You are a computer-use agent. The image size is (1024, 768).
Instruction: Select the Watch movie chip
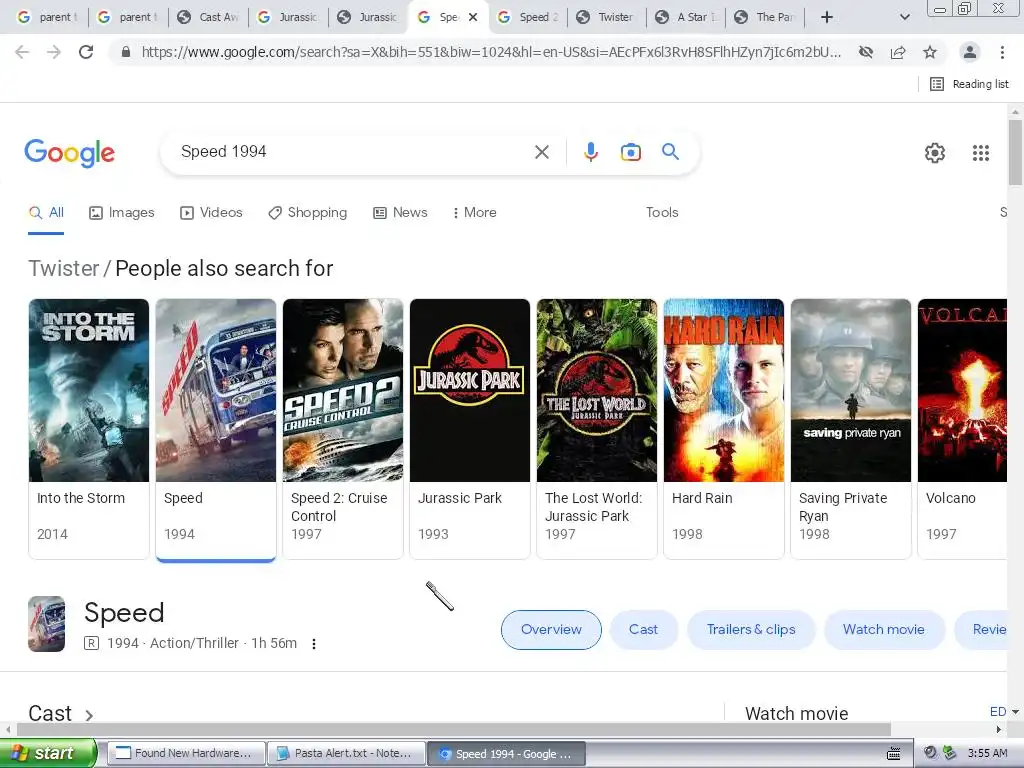[884, 630]
